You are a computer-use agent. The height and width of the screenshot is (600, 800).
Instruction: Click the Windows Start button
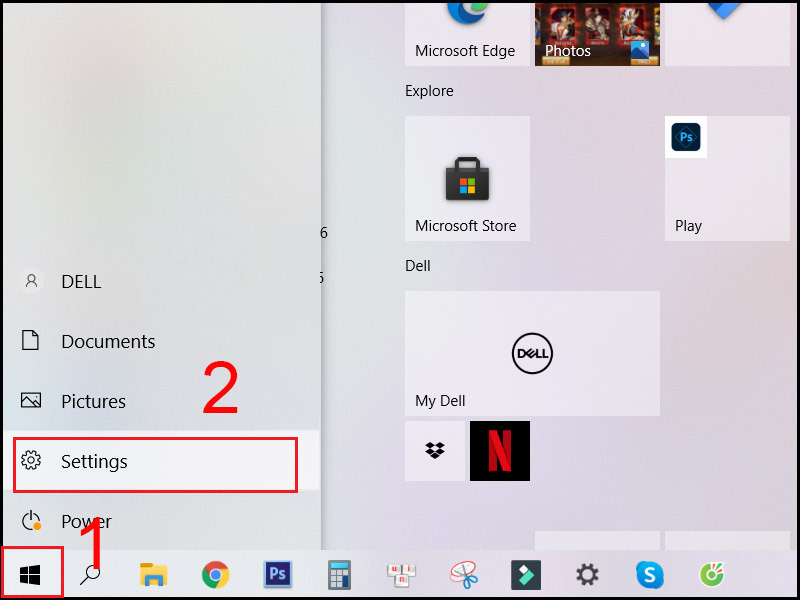[x=31, y=574]
